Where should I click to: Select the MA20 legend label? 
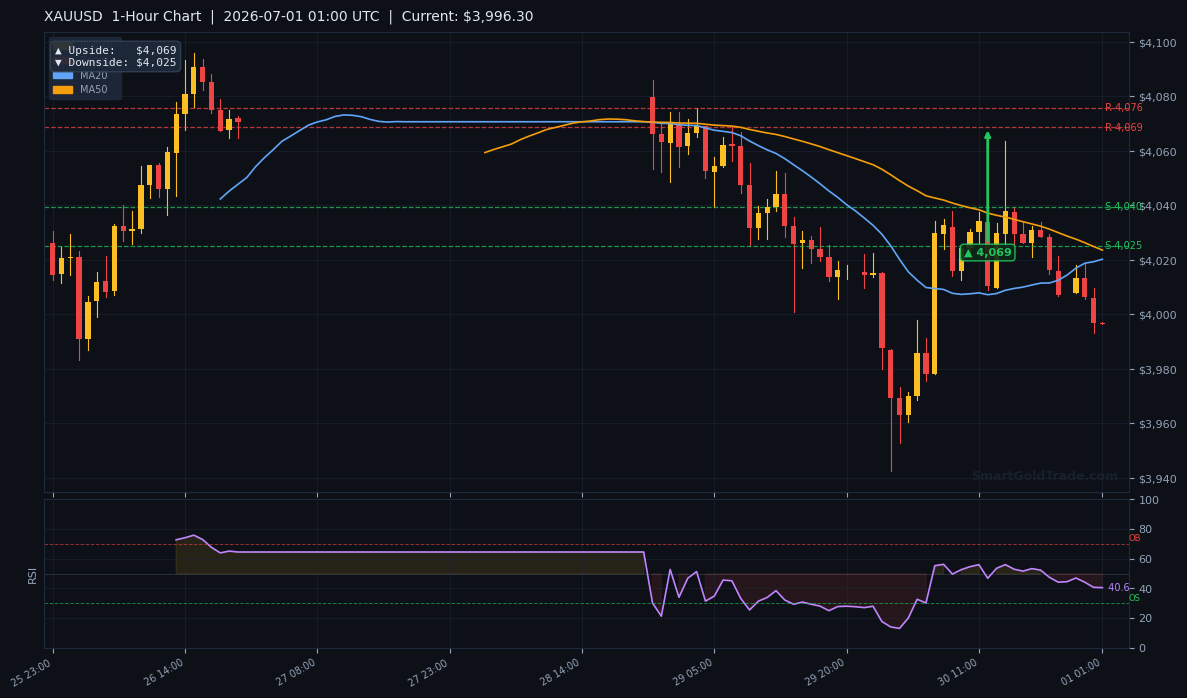click(x=94, y=76)
